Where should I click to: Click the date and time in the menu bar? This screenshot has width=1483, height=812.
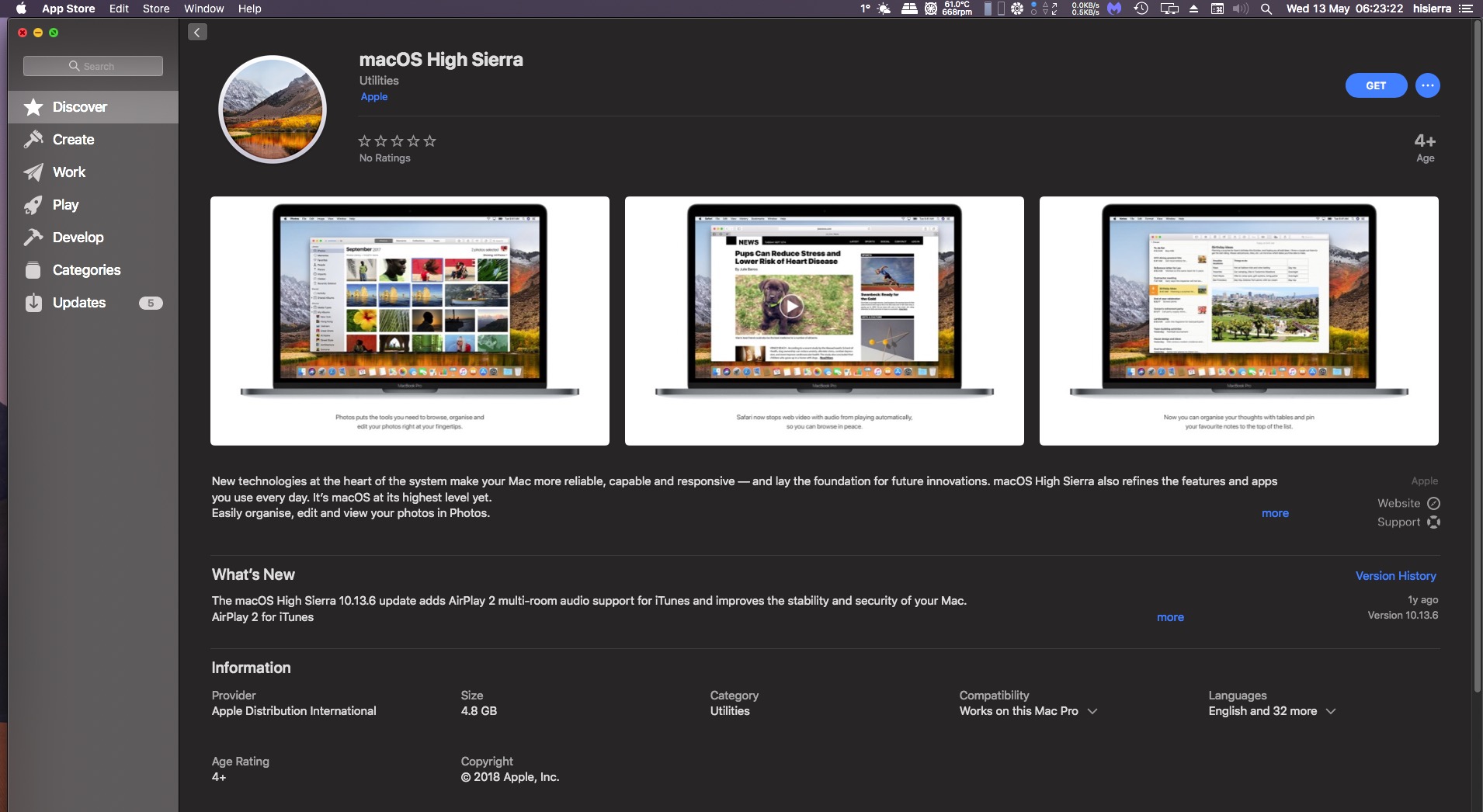(x=1345, y=9)
